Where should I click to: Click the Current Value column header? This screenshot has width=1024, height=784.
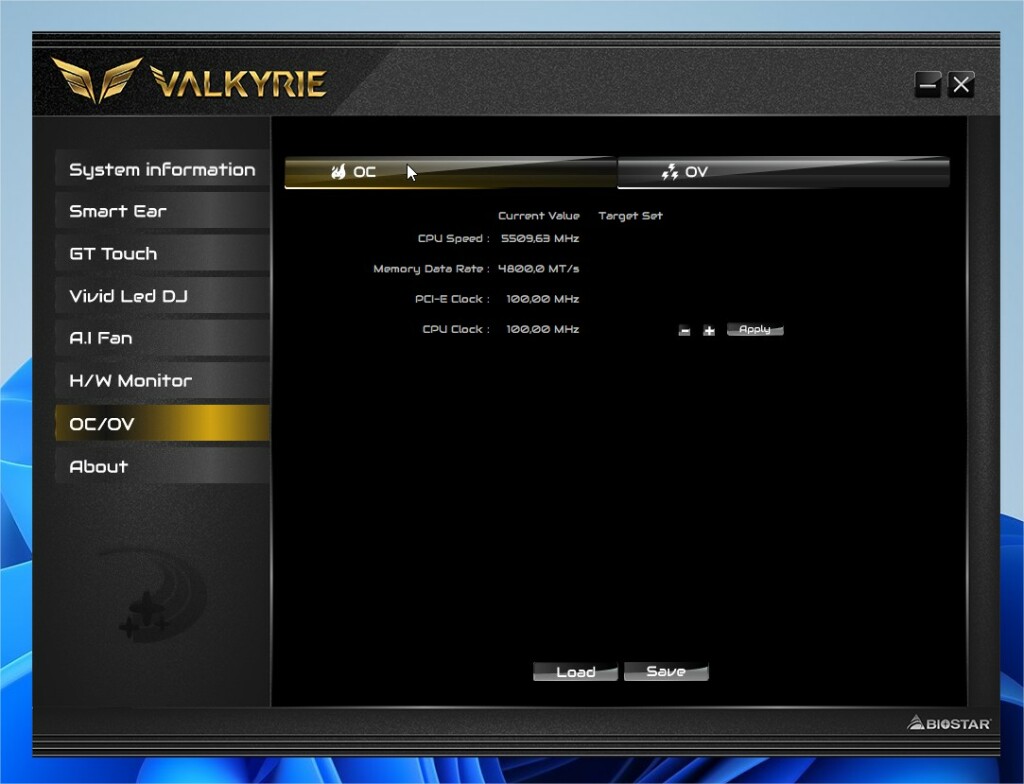(538, 216)
